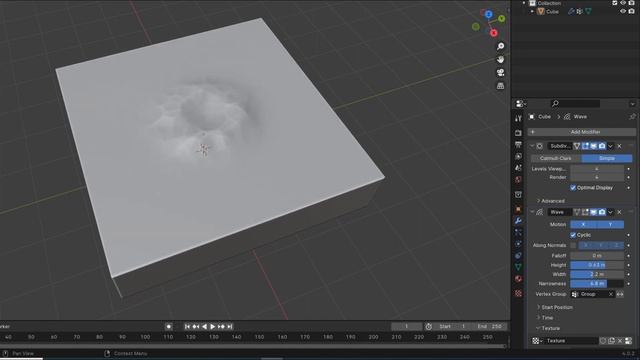Click the Cube mesh icon in outliner
Viewport: 640px width, 360px height.
pyautogui.click(x=540, y=11)
